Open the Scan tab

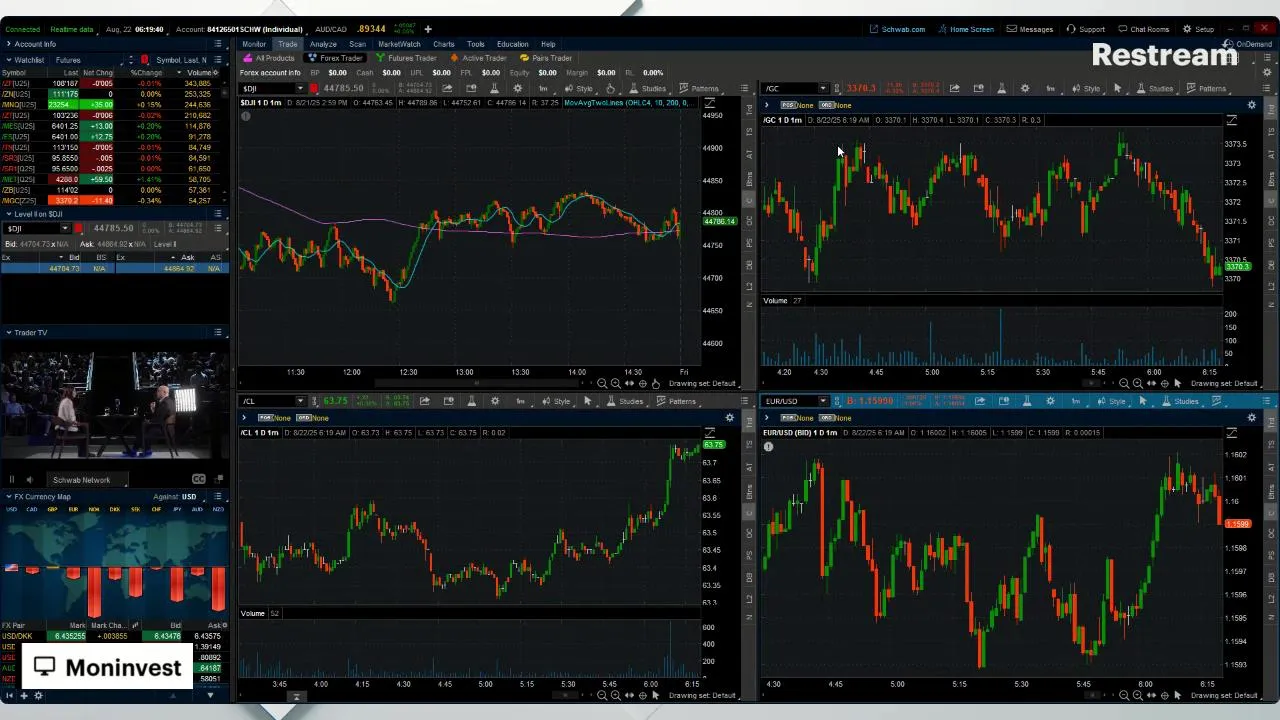click(357, 44)
